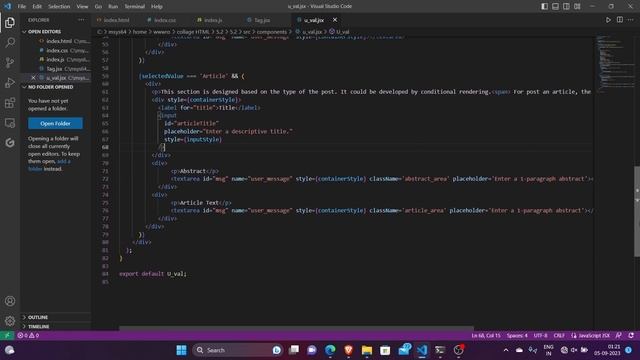Open the notifications bell in status bar

click(631, 335)
